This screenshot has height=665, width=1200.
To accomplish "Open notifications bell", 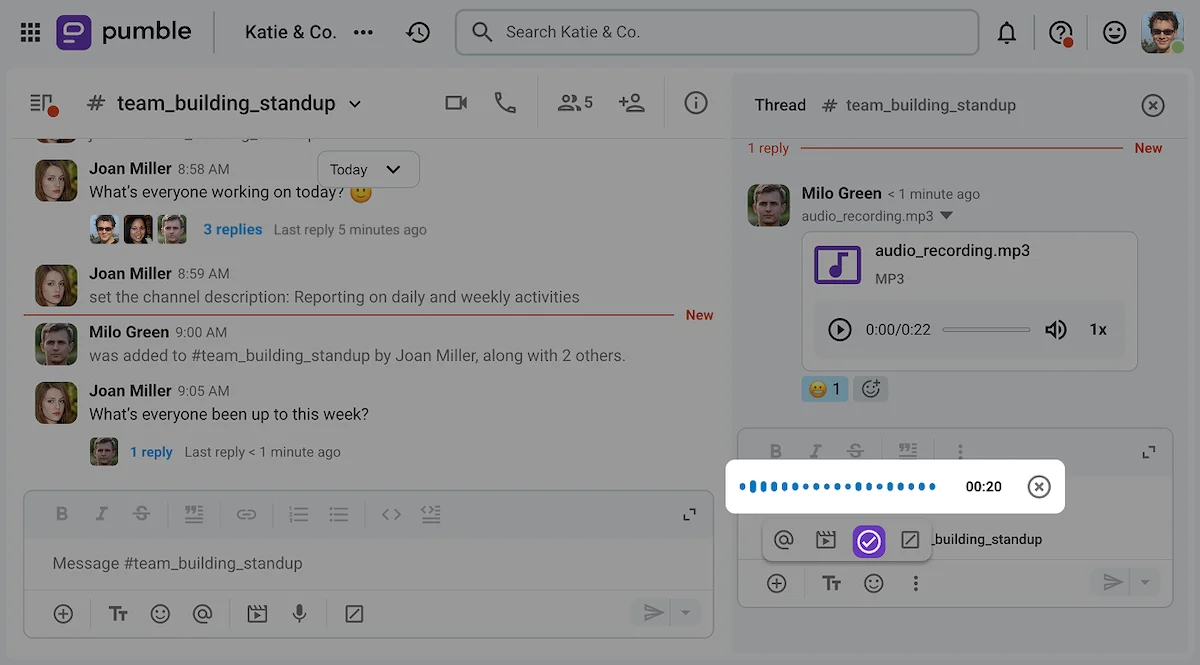I will pyautogui.click(x=1007, y=33).
